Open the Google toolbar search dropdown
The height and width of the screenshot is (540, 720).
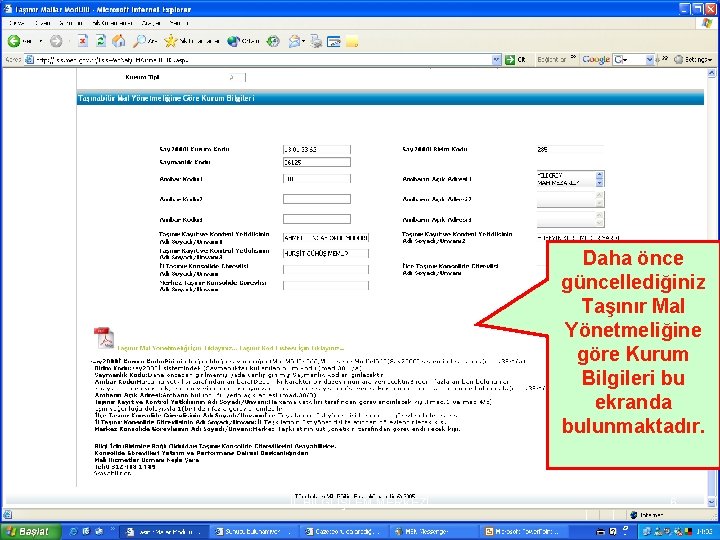[x=650, y=60]
